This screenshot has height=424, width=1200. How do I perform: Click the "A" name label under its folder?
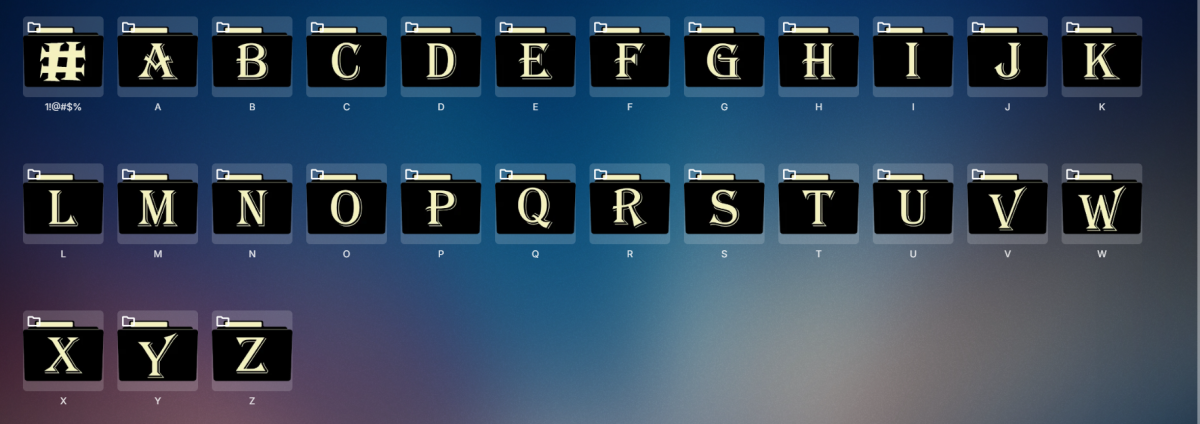[158, 107]
